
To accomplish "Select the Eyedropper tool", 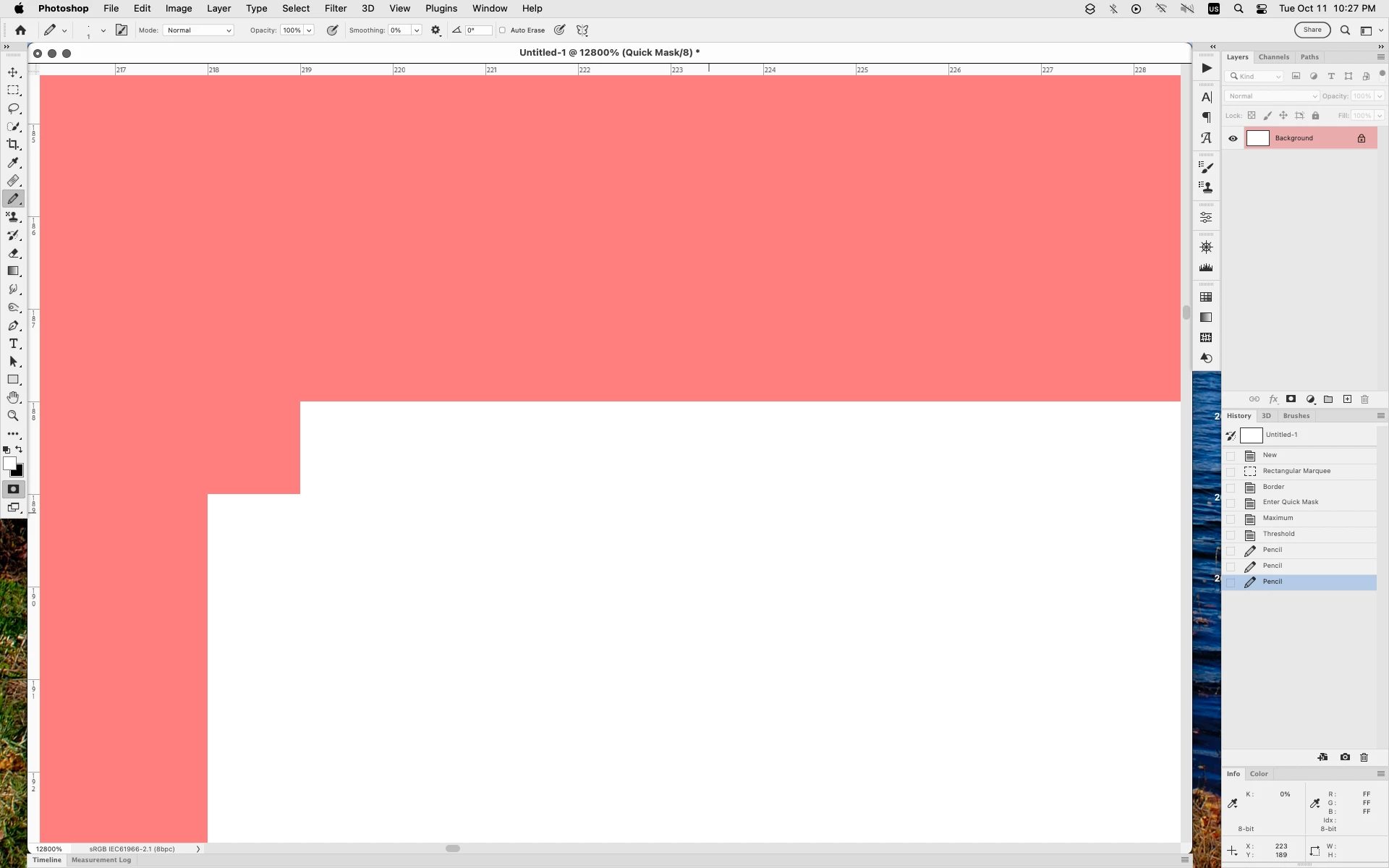I will [13, 163].
